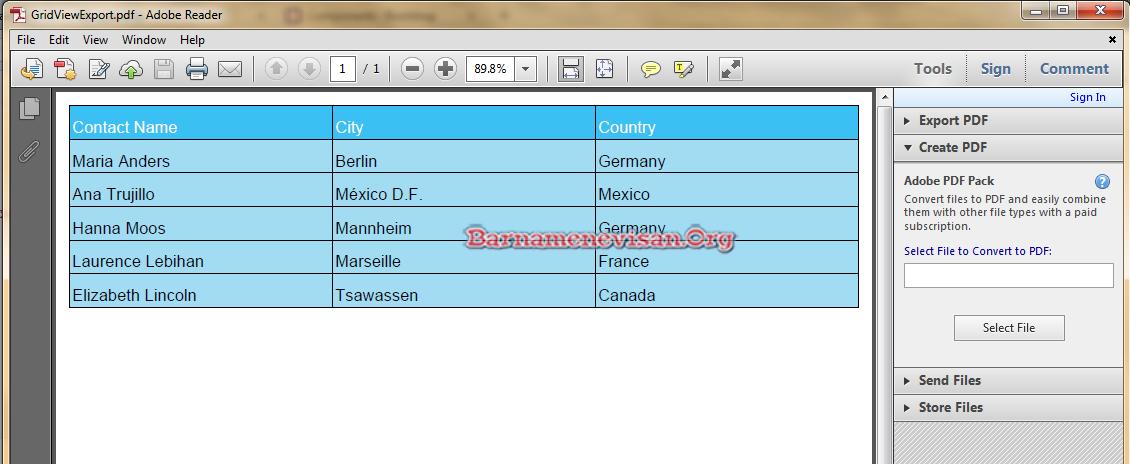The height and width of the screenshot is (464, 1130).
Task: Click the page number input field
Action: [x=343, y=69]
